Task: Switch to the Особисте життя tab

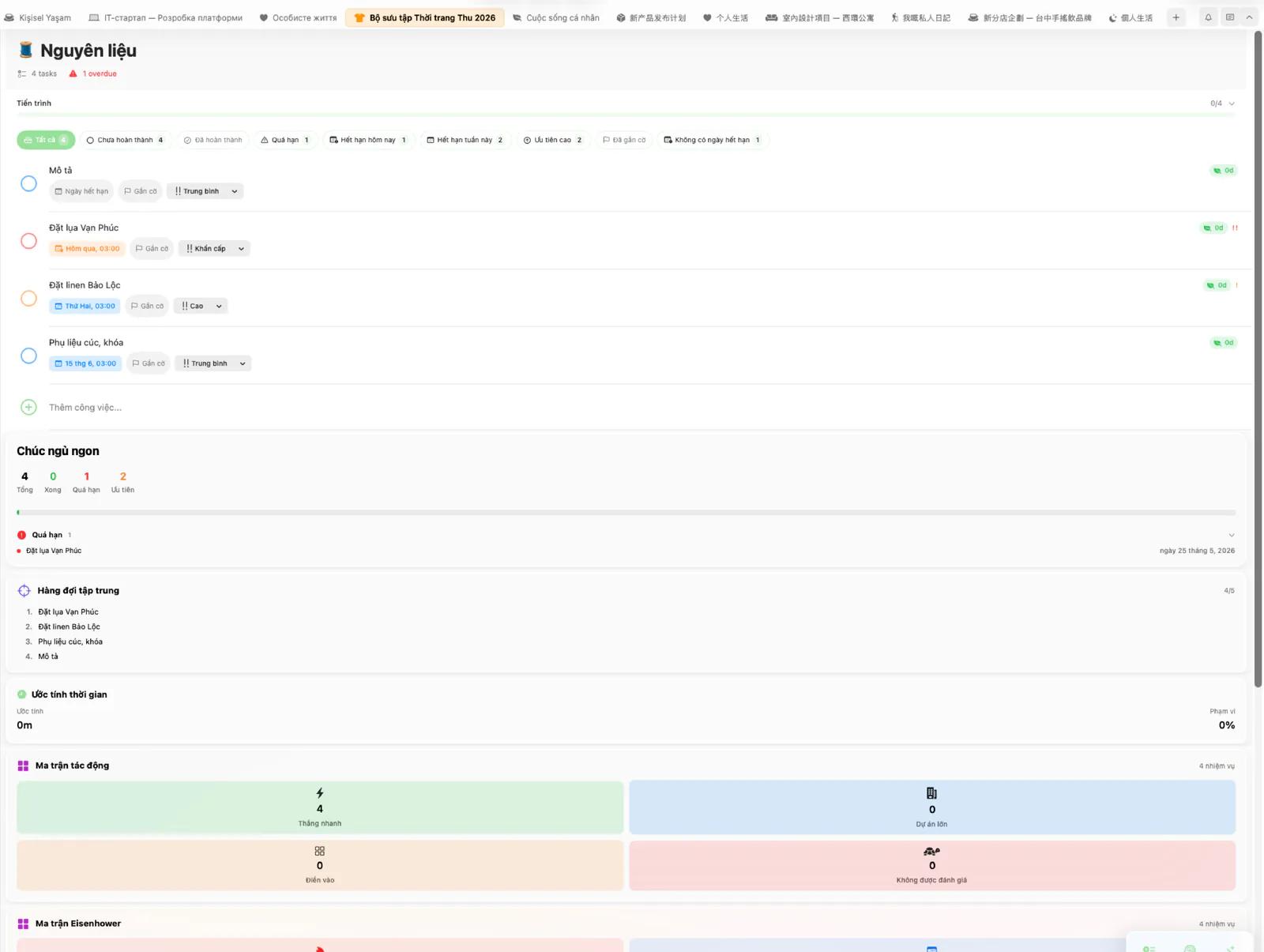Action: pos(298,17)
